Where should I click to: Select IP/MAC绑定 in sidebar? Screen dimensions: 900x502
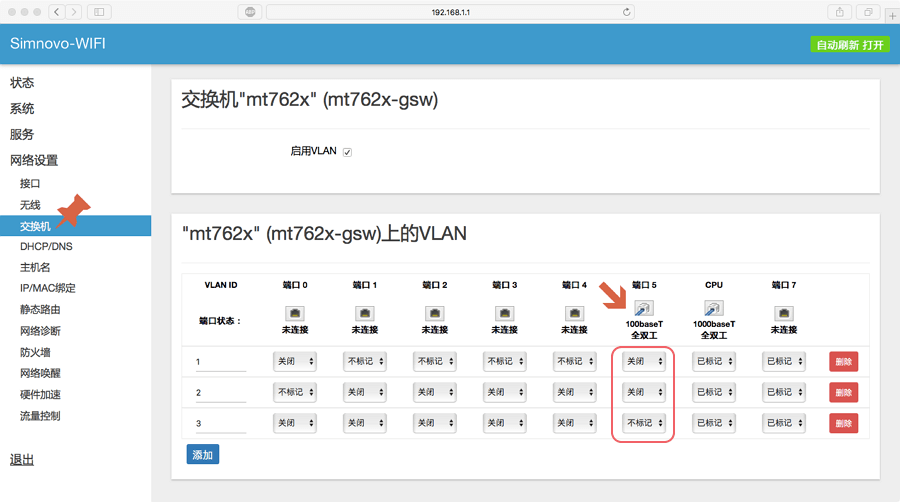(48, 288)
